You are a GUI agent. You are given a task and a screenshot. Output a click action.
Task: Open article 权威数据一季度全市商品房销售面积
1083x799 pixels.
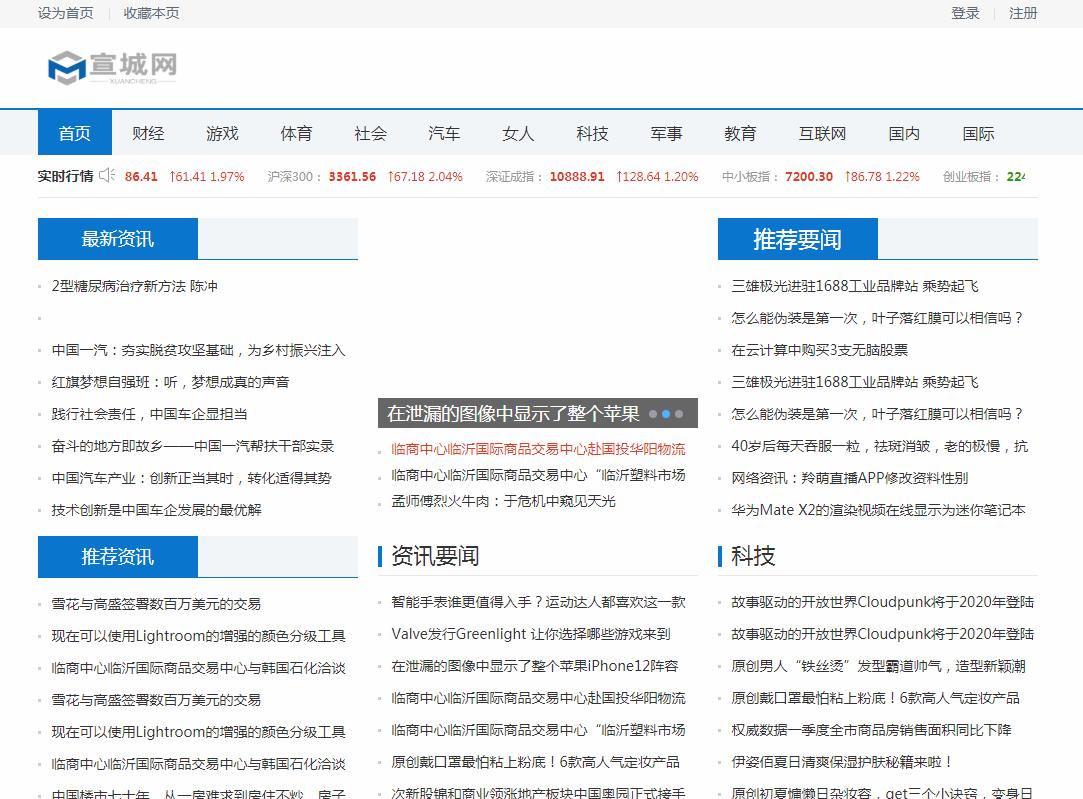[872, 730]
